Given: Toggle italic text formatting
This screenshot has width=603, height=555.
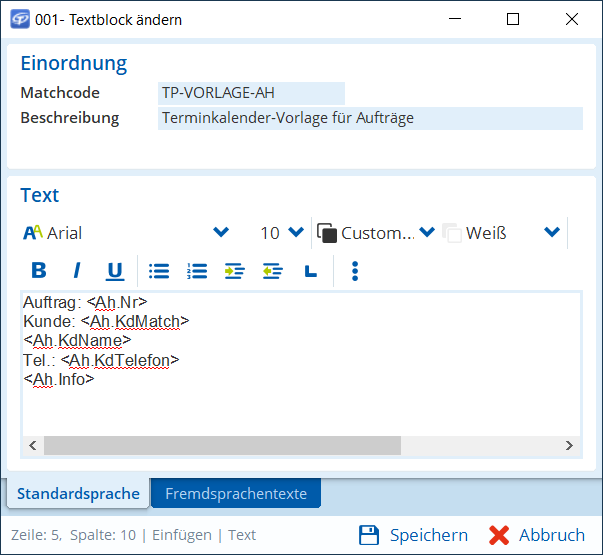Looking at the screenshot, I should point(76,271).
